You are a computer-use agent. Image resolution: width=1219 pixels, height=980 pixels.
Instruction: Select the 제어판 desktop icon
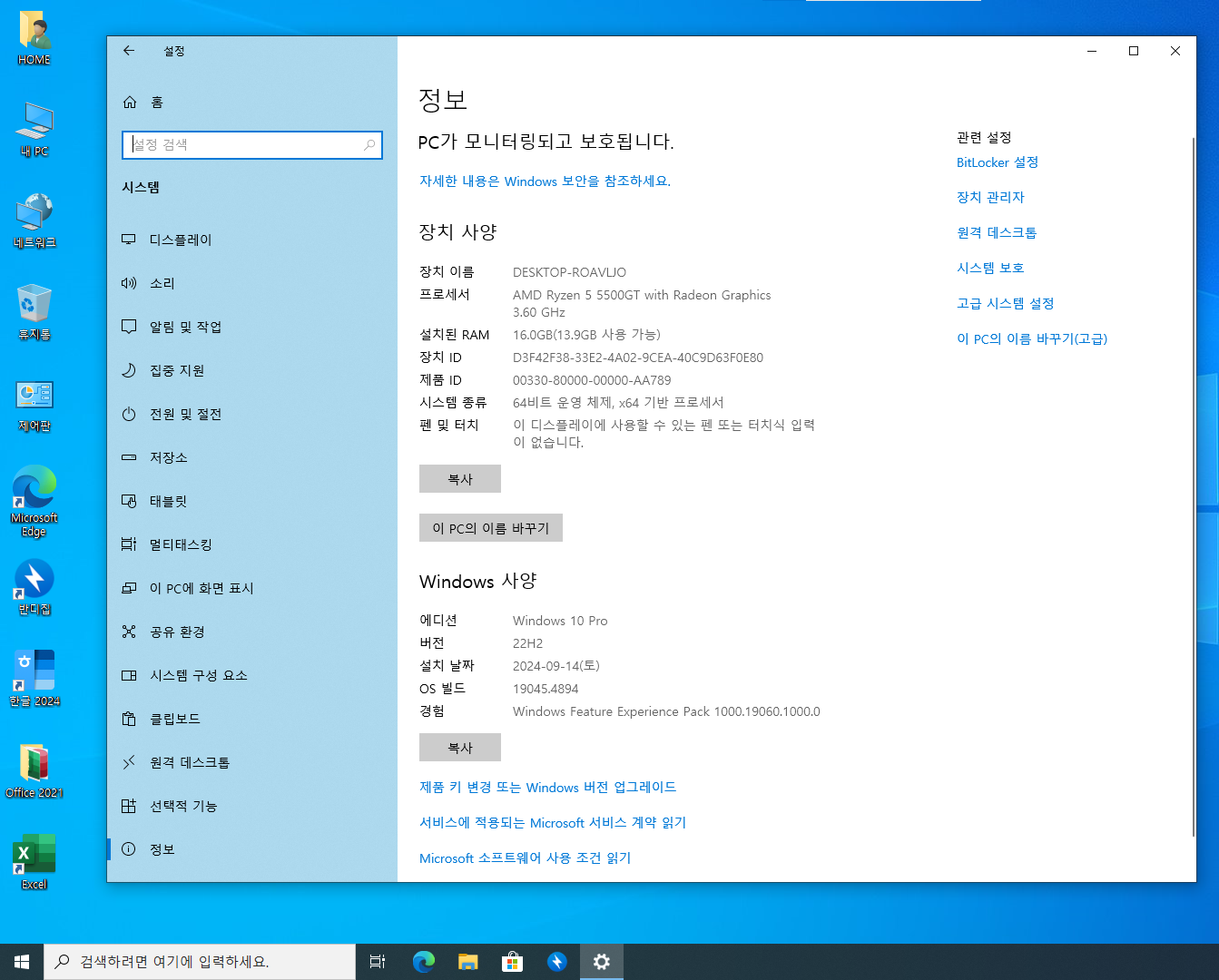click(34, 405)
